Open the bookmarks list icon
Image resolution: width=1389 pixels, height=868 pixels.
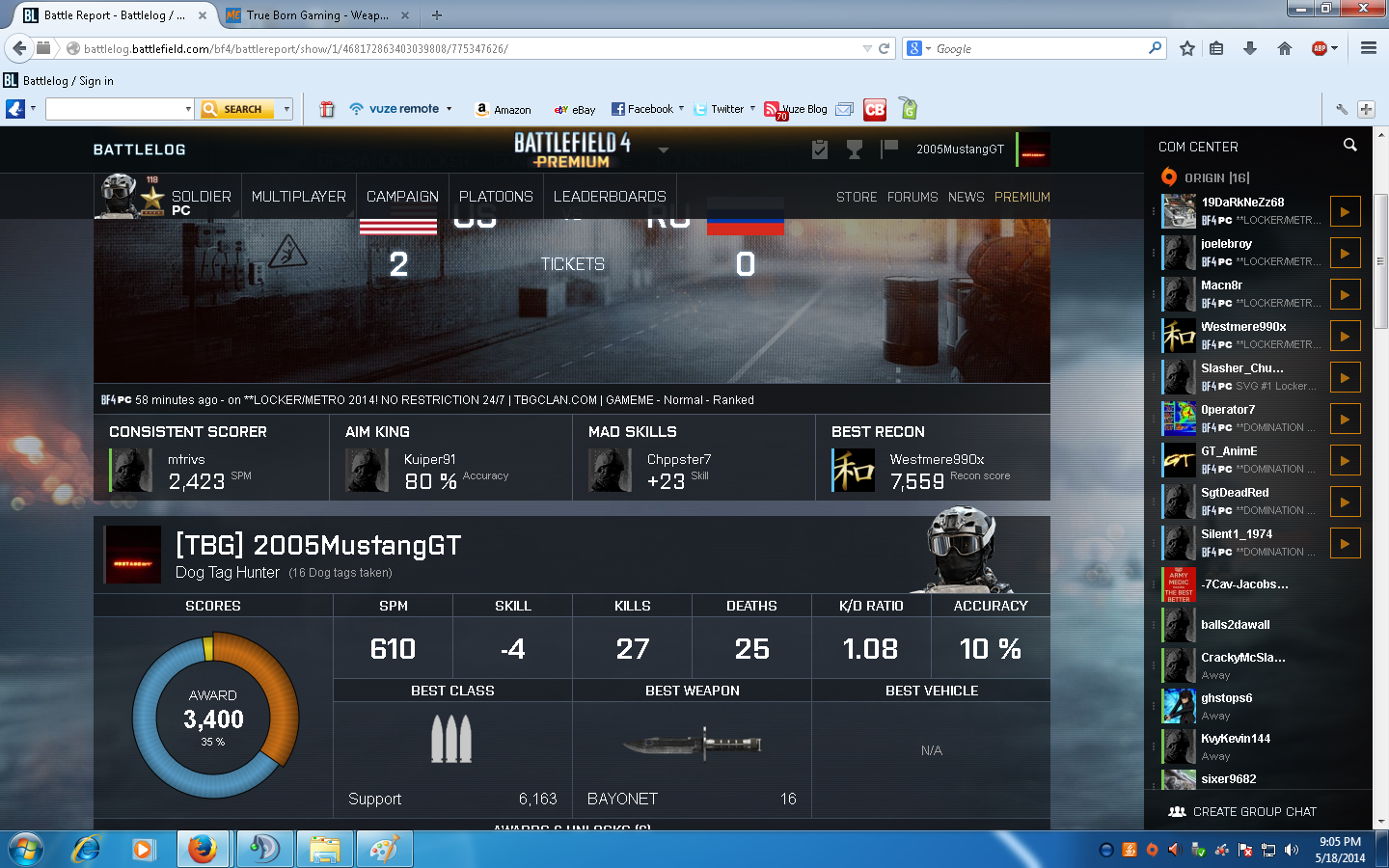1216,48
